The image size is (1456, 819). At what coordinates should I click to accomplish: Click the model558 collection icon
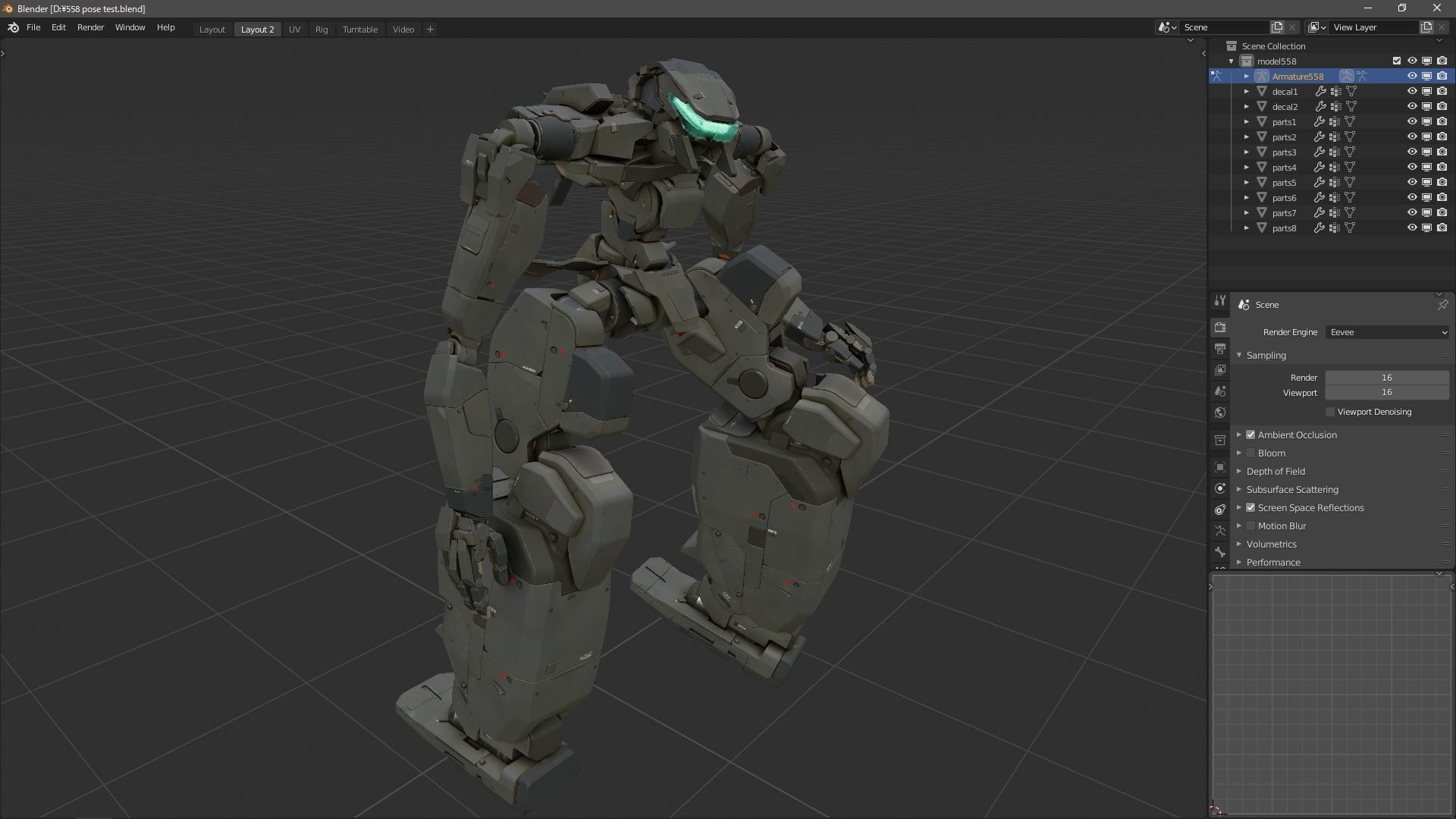(1247, 61)
